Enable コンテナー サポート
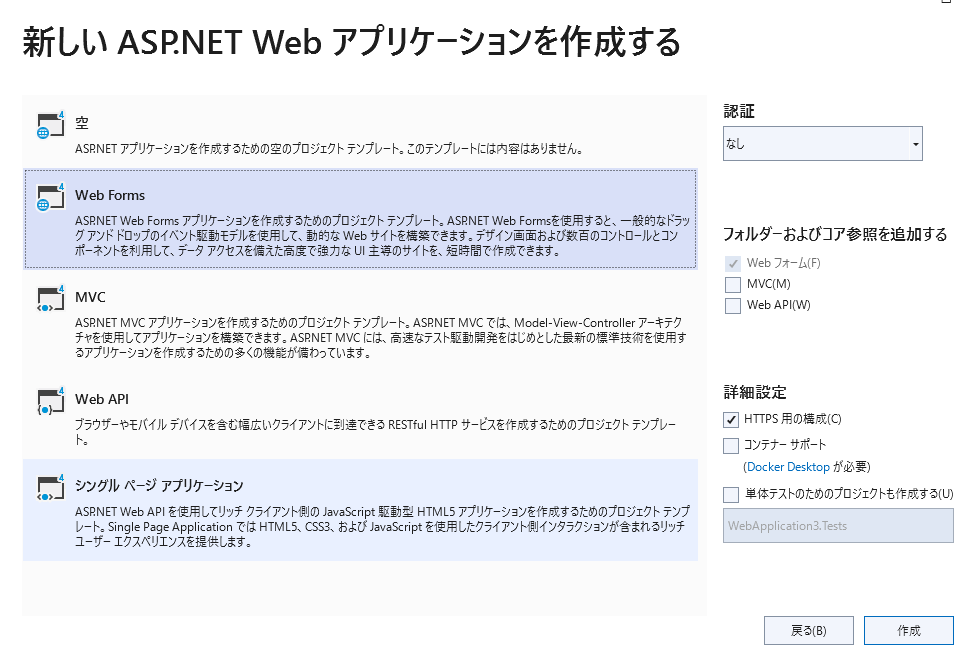The image size is (967, 661). pyautogui.click(x=729, y=444)
